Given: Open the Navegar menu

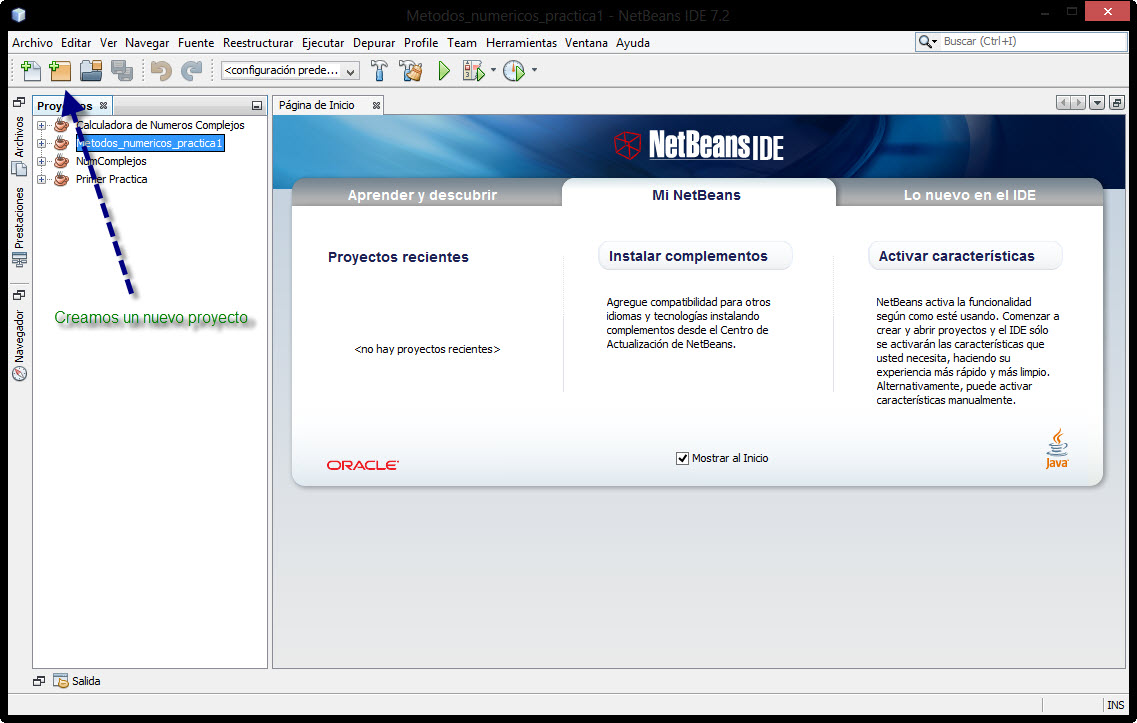Looking at the screenshot, I should pyautogui.click(x=147, y=43).
